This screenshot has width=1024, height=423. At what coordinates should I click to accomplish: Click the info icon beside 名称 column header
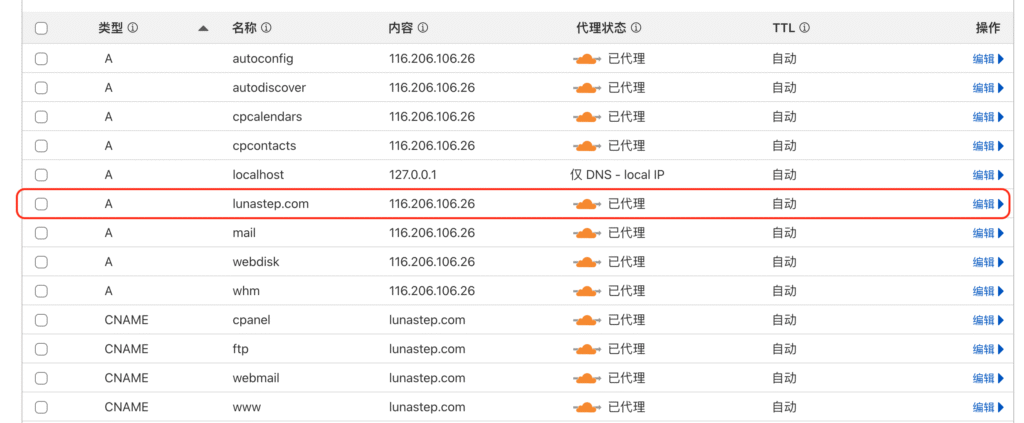[266, 28]
